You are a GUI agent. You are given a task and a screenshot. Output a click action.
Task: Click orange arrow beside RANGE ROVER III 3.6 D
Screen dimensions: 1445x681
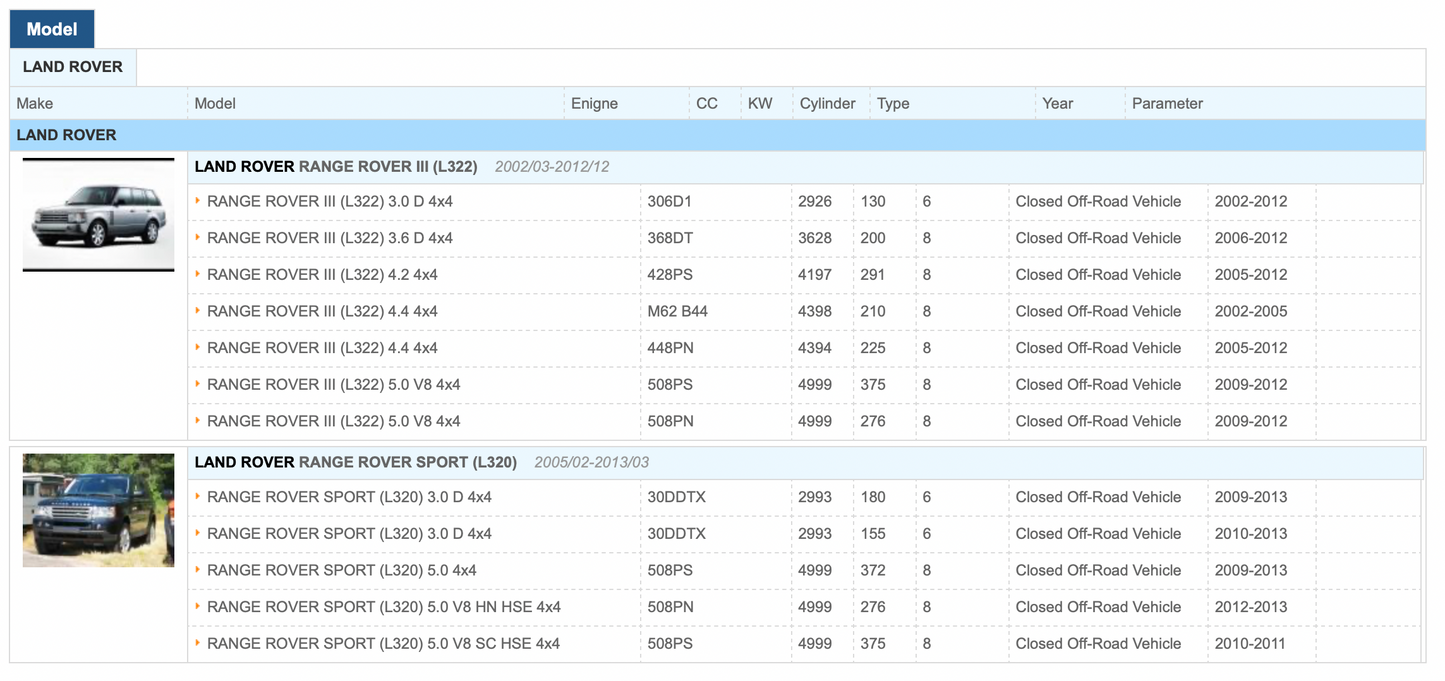pos(198,238)
